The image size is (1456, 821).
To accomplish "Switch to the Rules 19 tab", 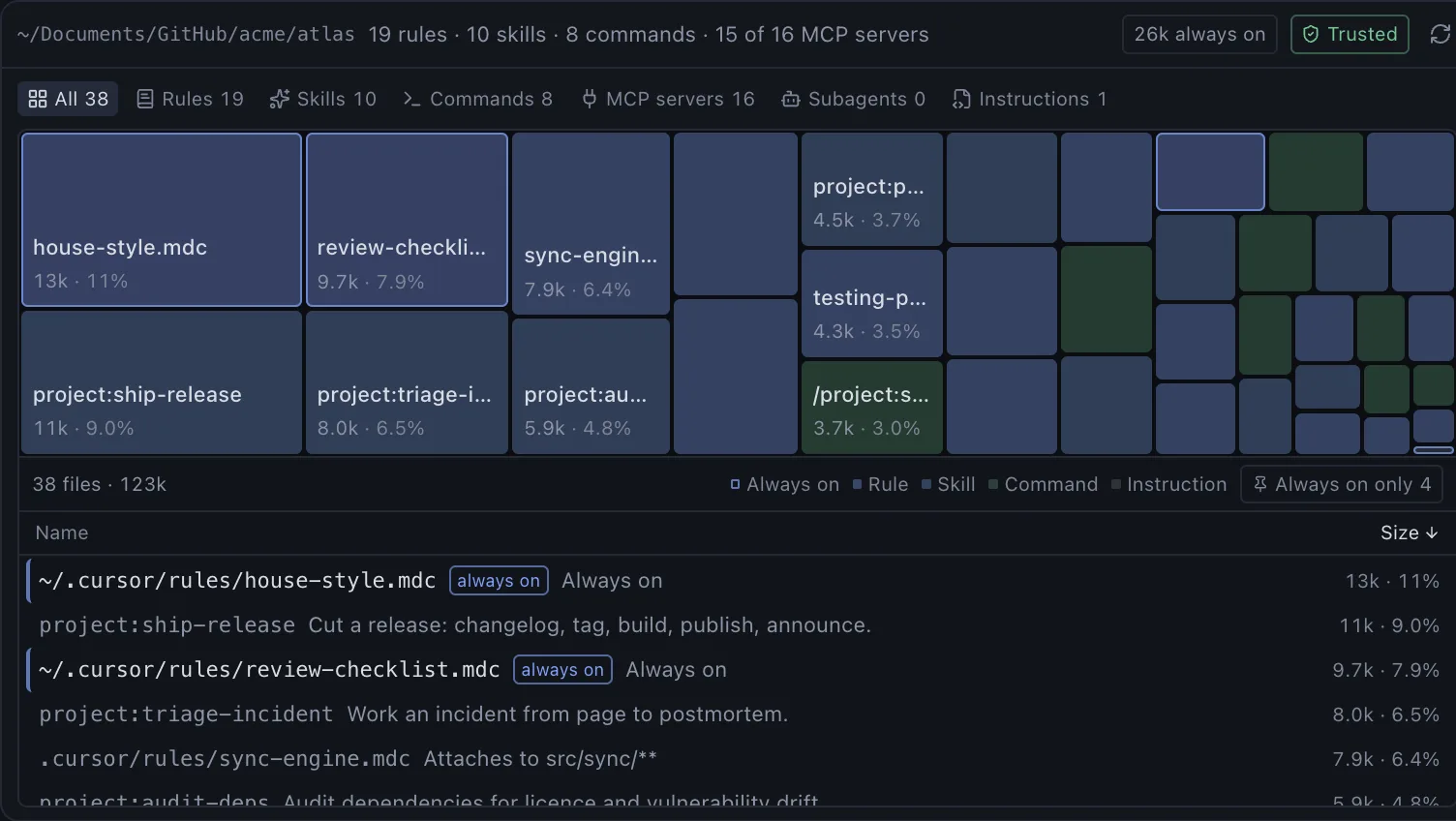I will click(190, 99).
